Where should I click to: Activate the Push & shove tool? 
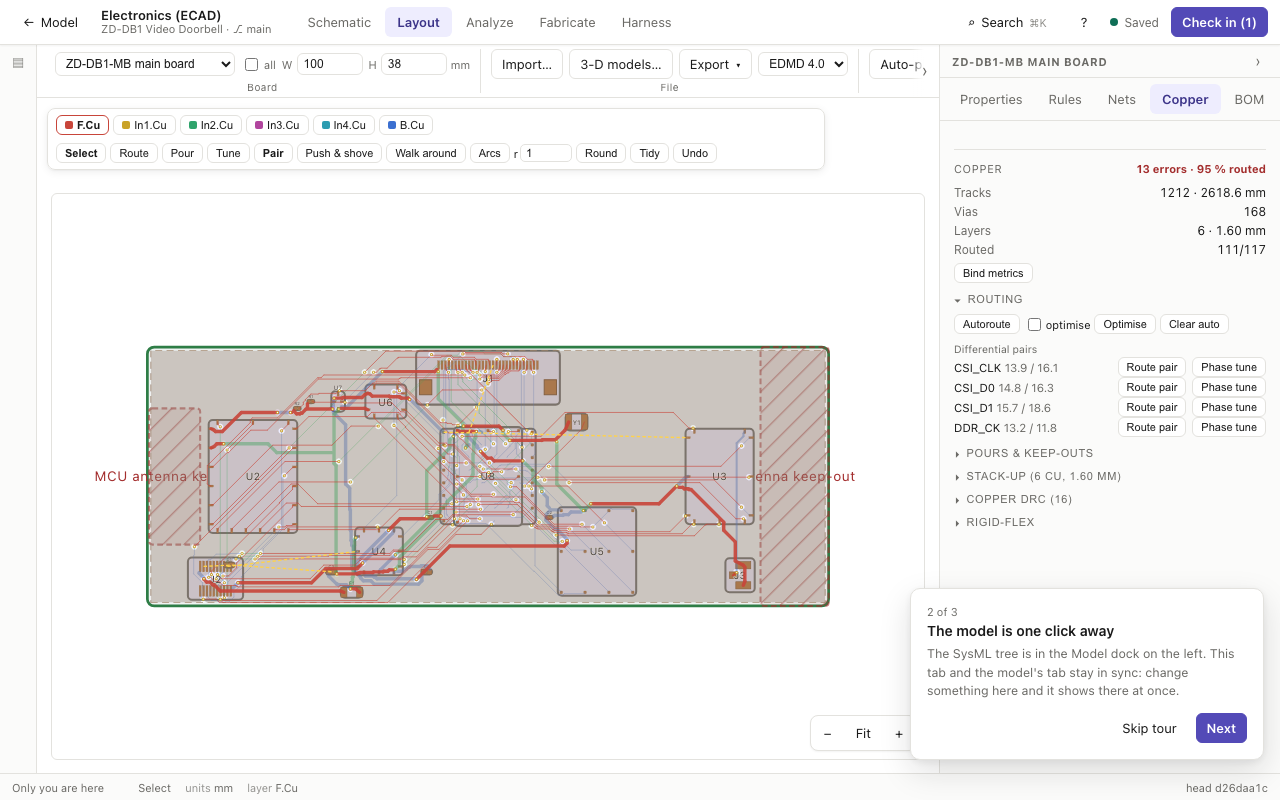pos(339,153)
